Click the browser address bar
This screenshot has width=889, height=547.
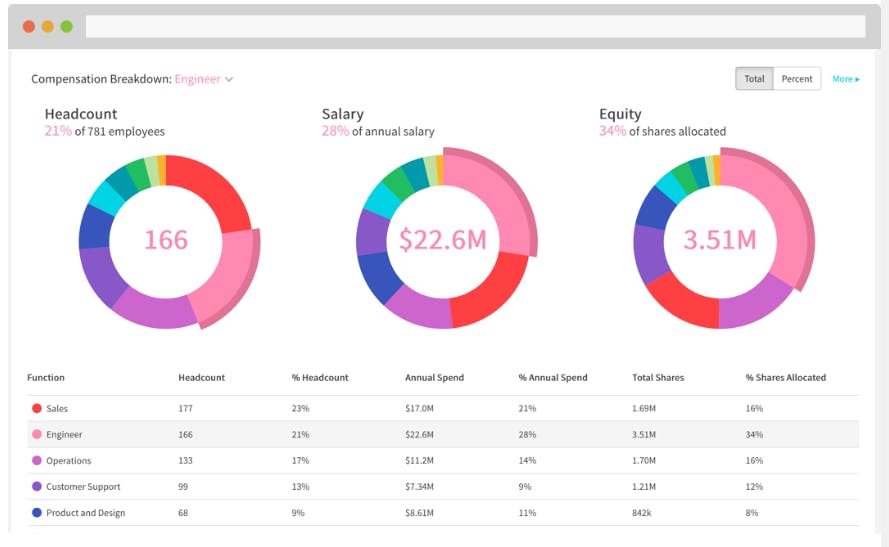pos(475,26)
